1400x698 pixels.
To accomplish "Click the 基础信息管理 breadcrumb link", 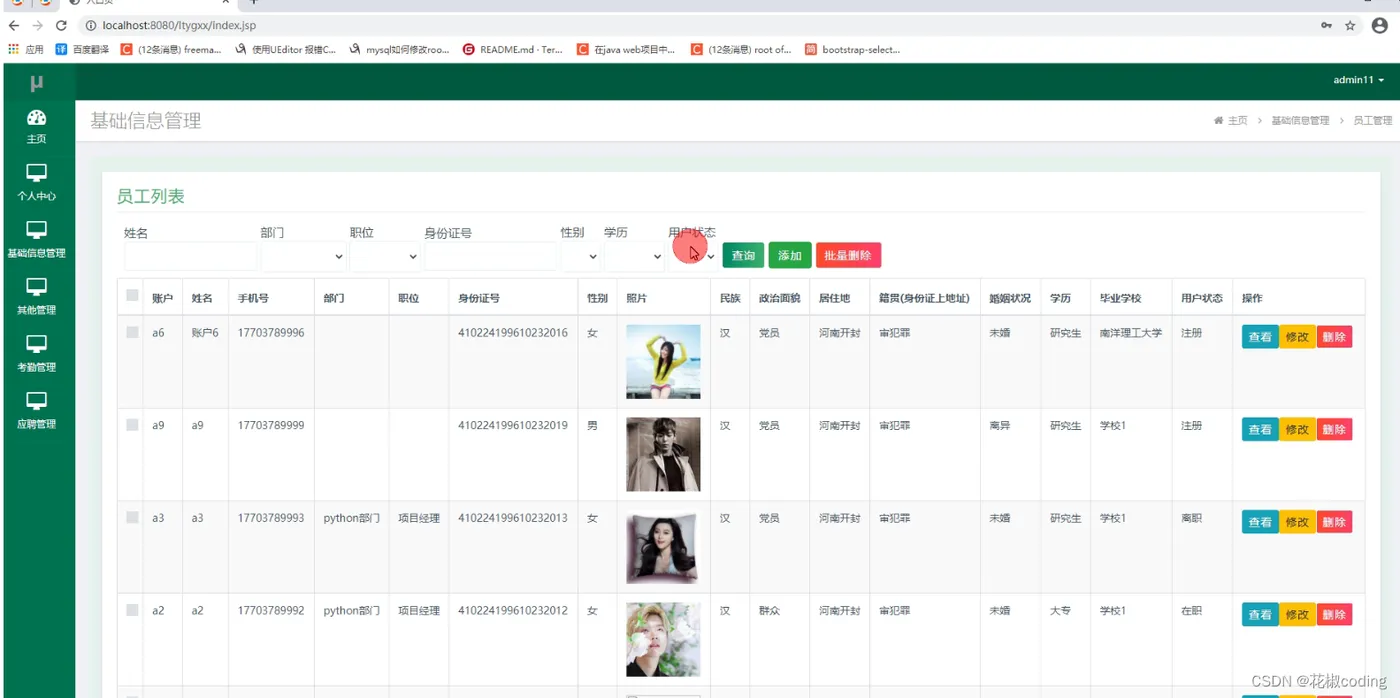I will (x=1300, y=120).
